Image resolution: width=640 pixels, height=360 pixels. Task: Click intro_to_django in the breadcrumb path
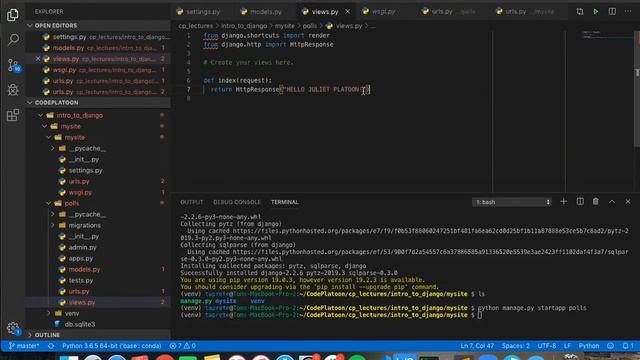(244, 26)
